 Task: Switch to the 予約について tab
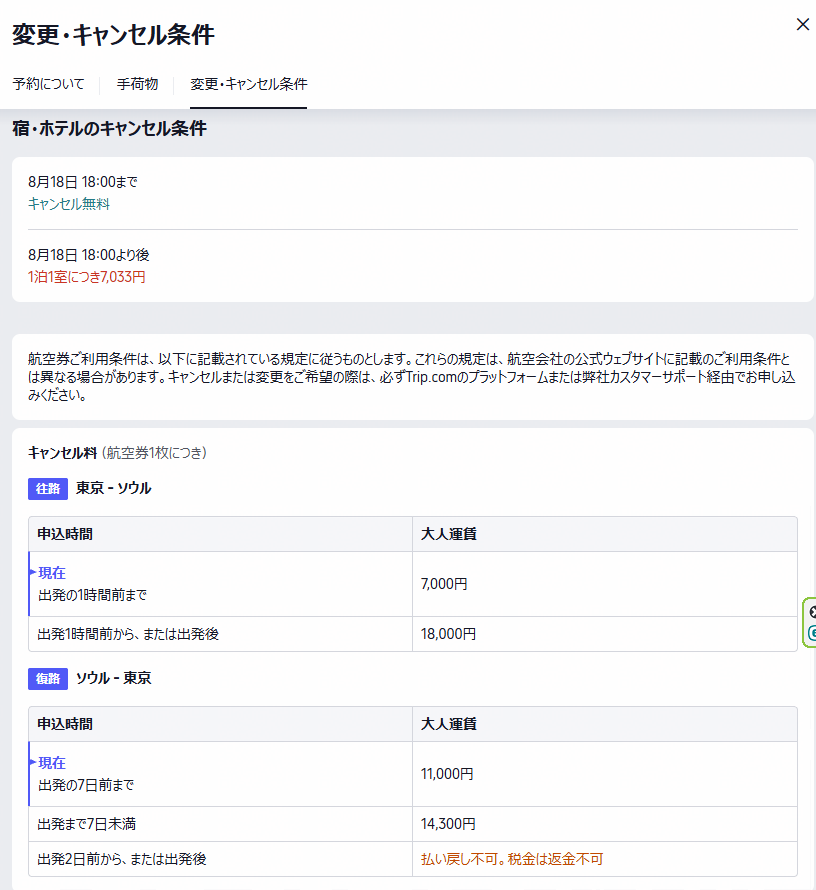click(x=48, y=84)
